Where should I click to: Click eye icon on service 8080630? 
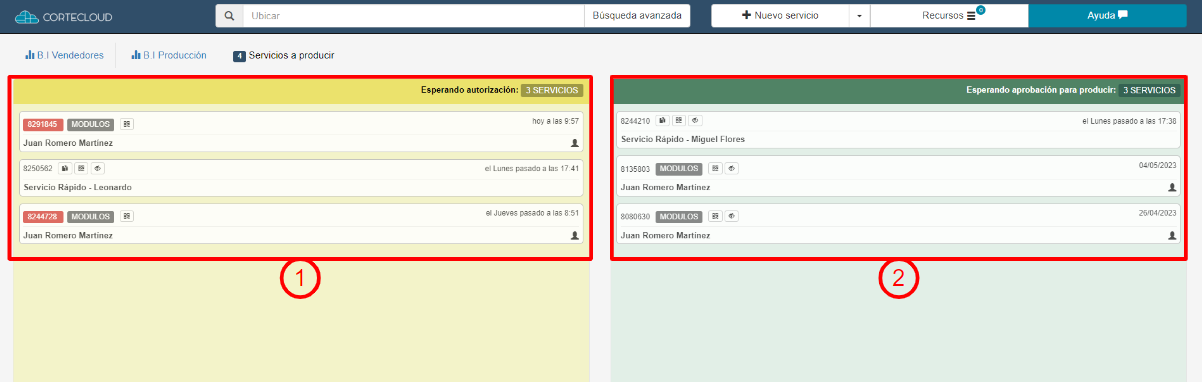(x=732, y=216)
